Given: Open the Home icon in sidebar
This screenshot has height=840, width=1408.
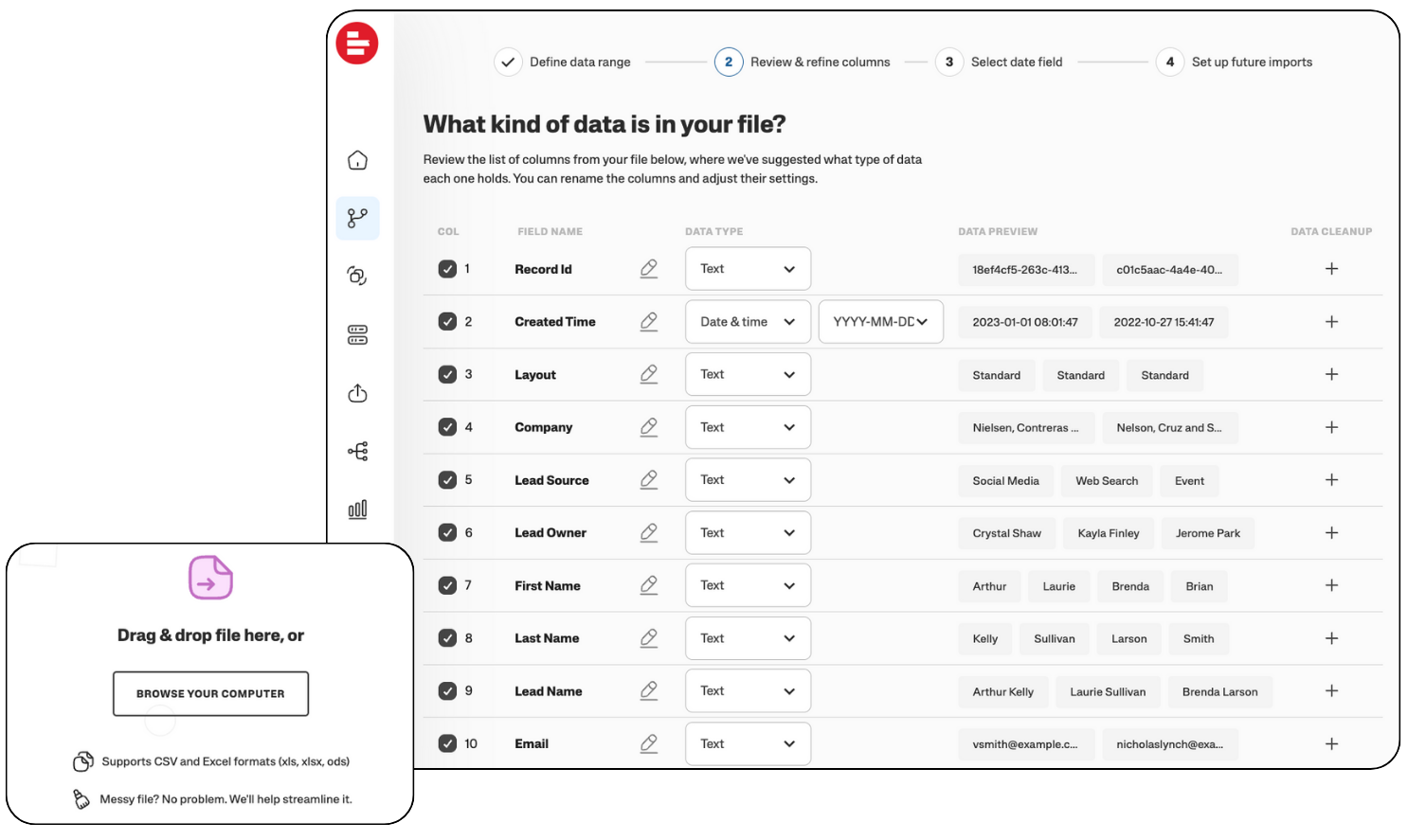Looking at the screenshot, I should (357, 160).
